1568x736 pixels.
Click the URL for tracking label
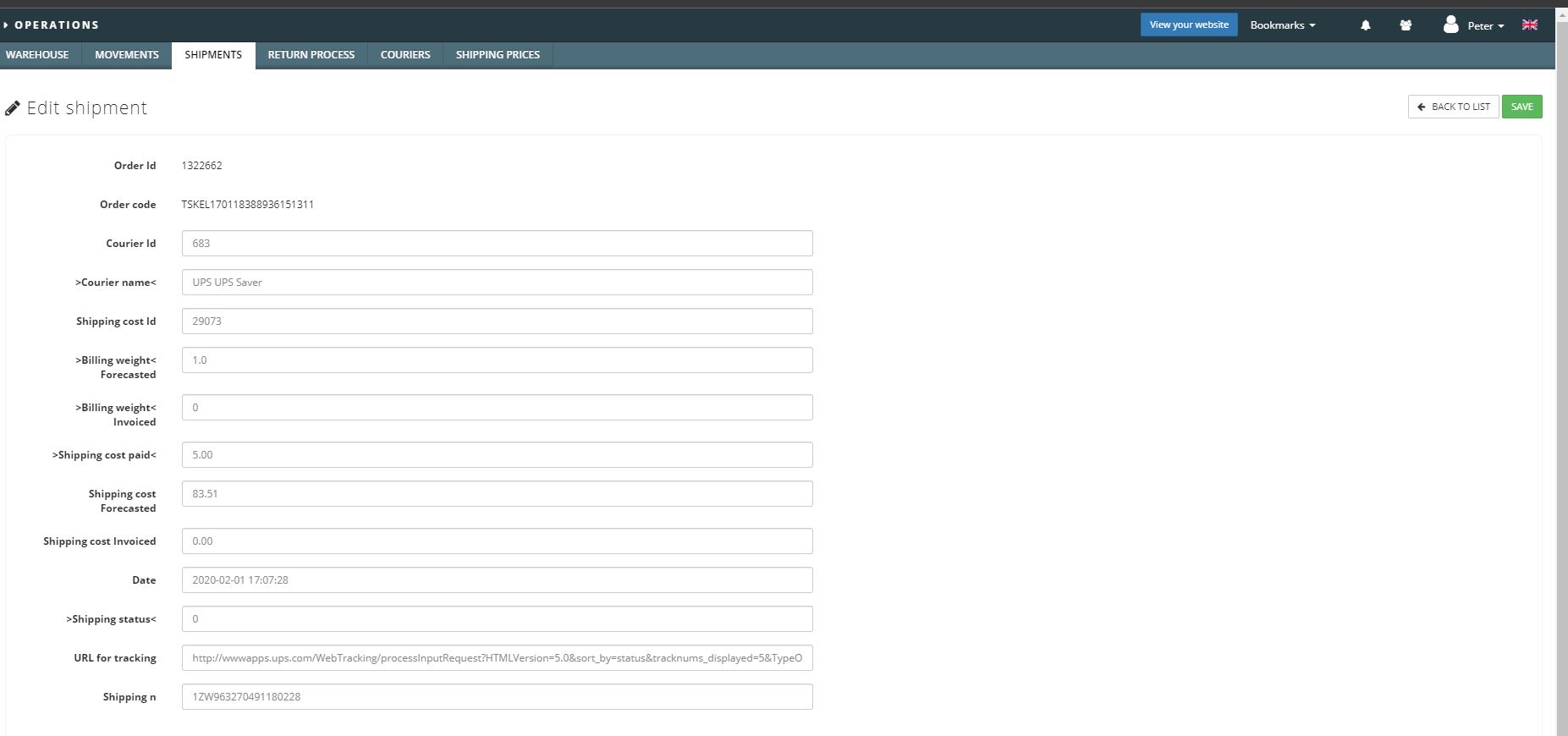115,658
